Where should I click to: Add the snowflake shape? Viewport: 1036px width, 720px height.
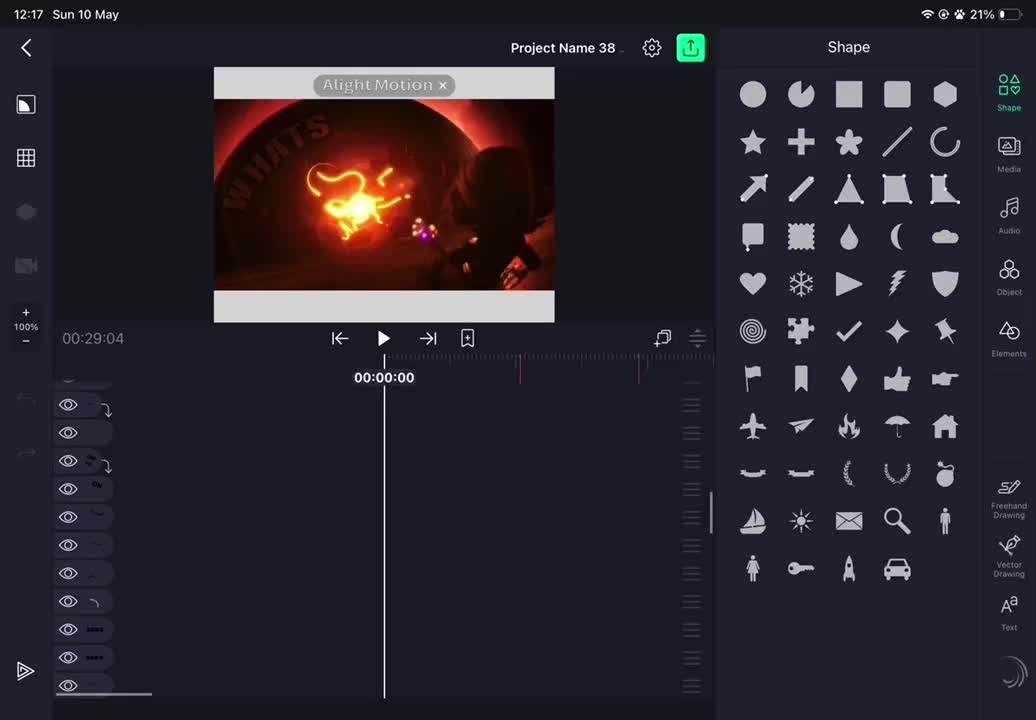(801, 284)
